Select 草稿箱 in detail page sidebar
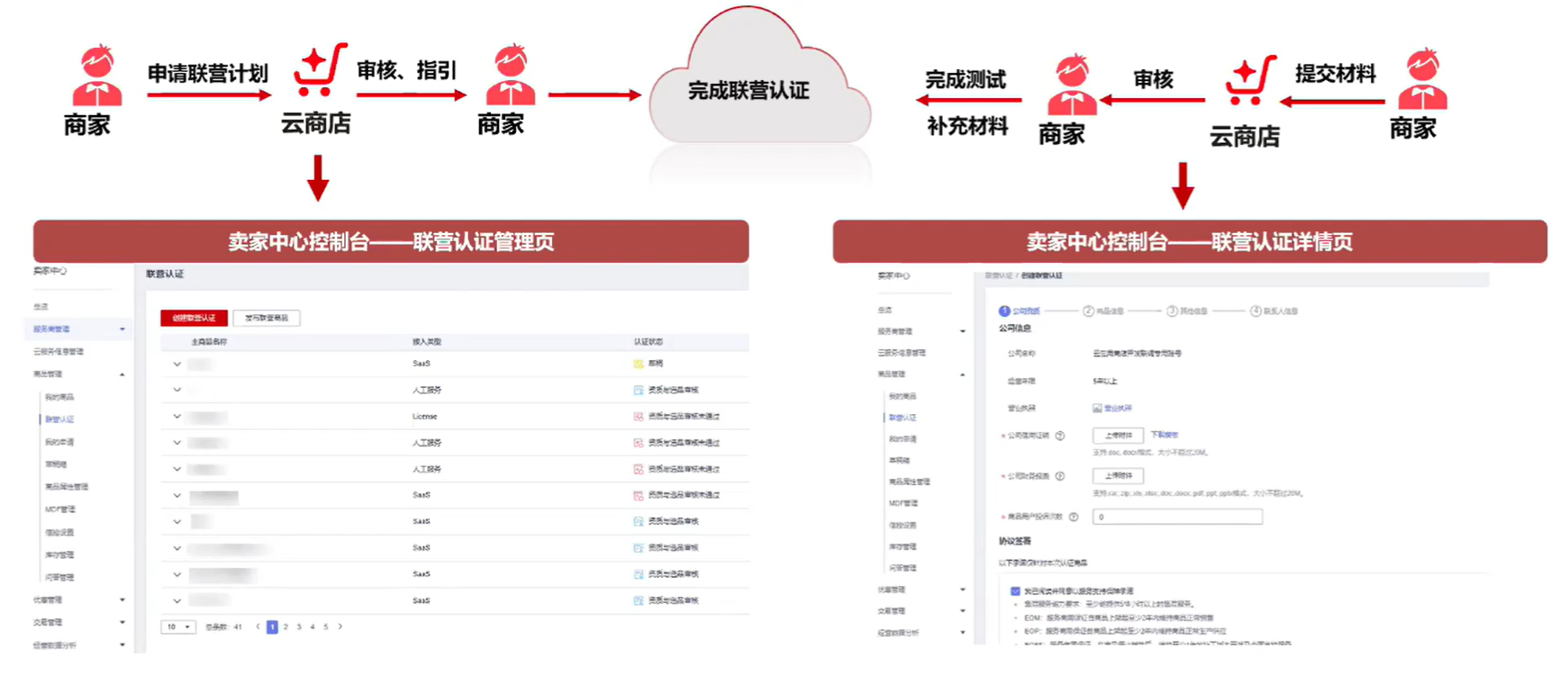Viewport: 1568px width, 694px height. point(900,461)
